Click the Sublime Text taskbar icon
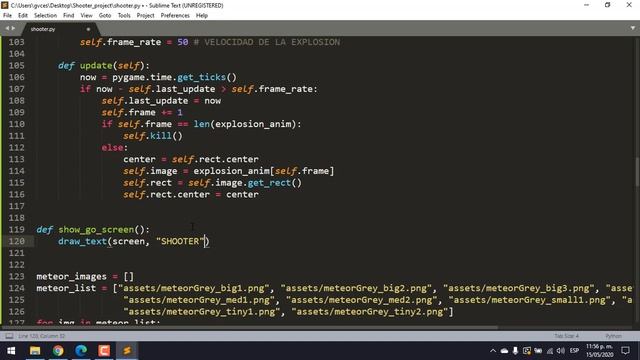640x360 pixels. click(x=127, y=351)
